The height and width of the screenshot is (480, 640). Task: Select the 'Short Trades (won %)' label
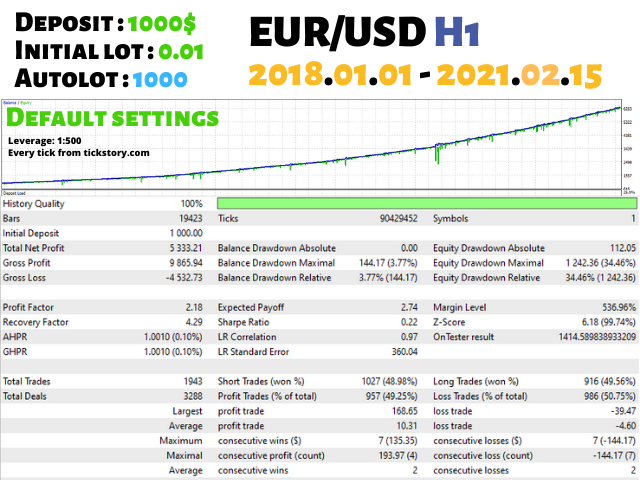[261, 381]
